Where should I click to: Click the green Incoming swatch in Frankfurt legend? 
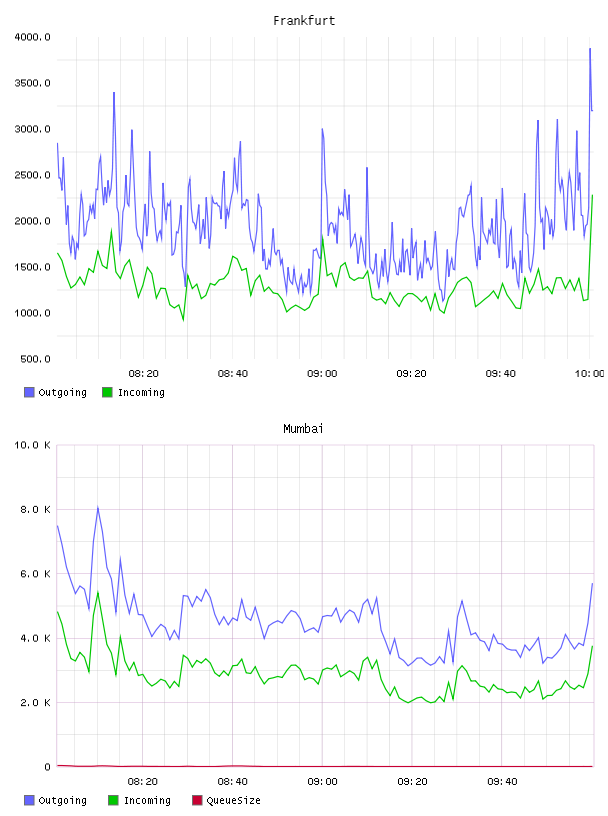(107, 392)
